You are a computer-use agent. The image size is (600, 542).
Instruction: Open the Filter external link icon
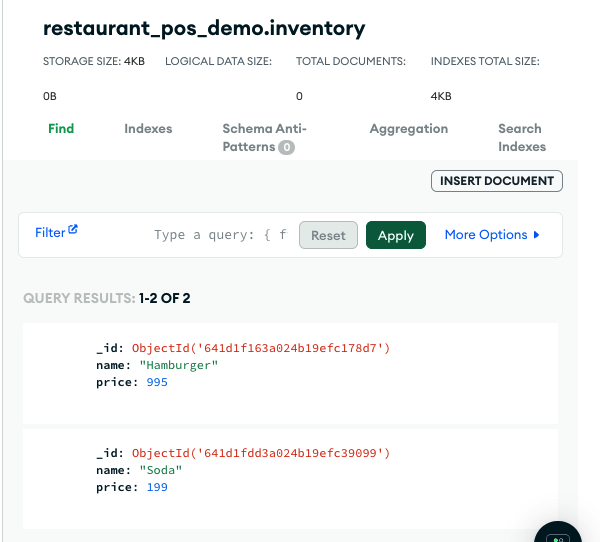pyautogui.click(x=73, y=229)
